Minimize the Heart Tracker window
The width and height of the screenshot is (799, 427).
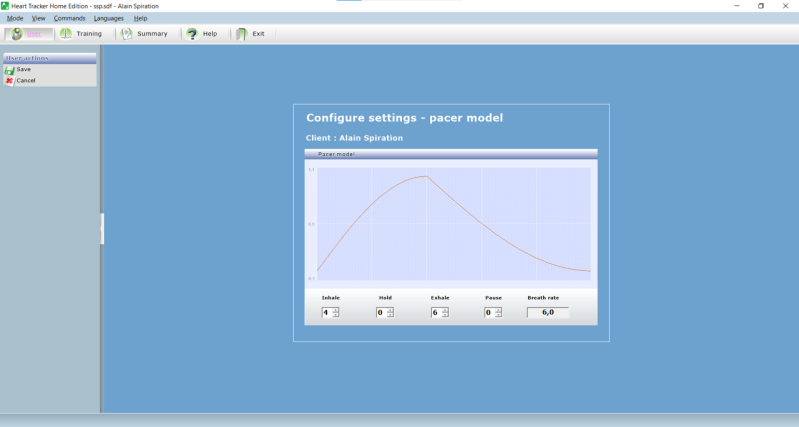737,6
